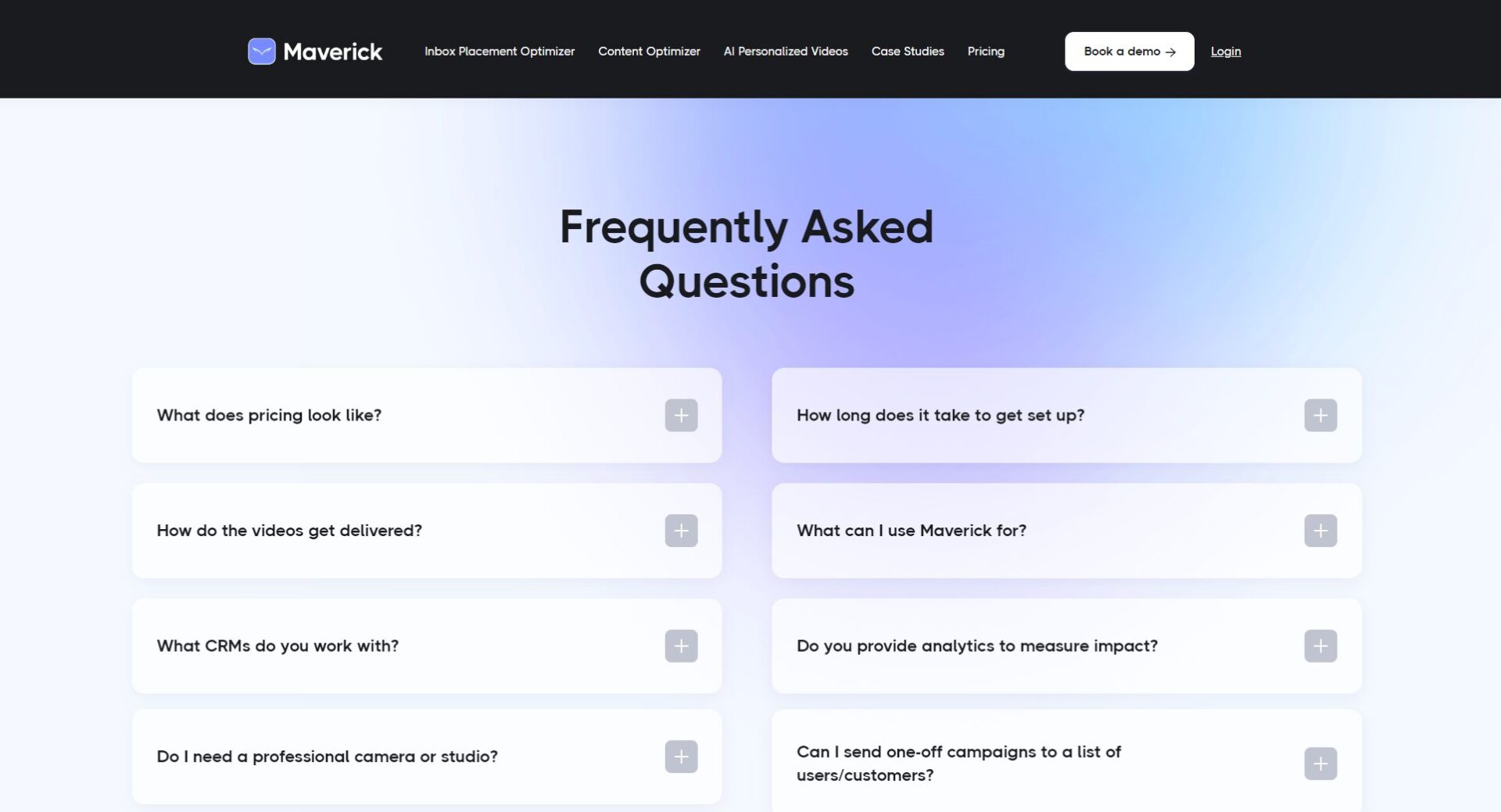The image size is (1501, 812).
Task: Expand the 'What CRMs do you work with?' question text
Action: coord(278,646)
